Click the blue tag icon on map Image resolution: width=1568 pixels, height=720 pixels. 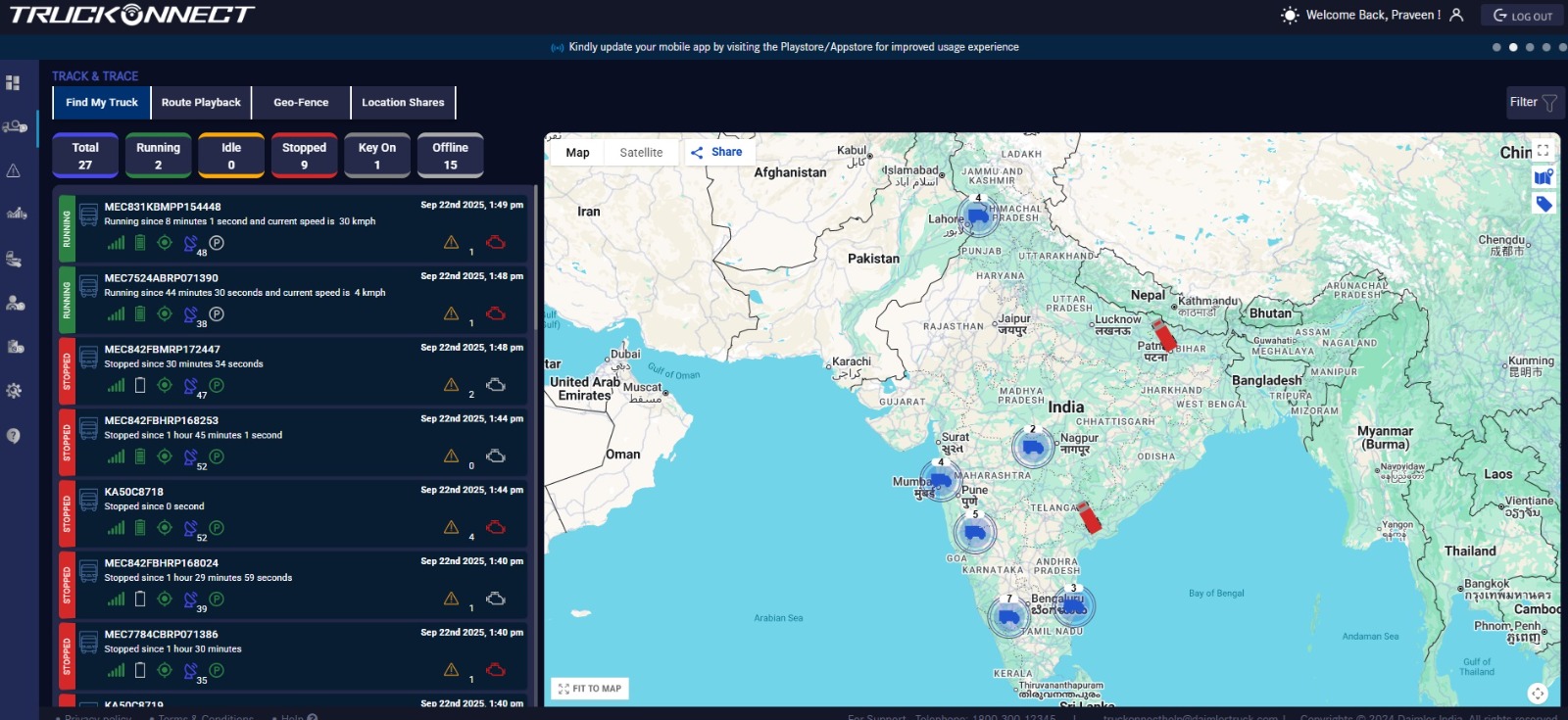(1543, 204)
